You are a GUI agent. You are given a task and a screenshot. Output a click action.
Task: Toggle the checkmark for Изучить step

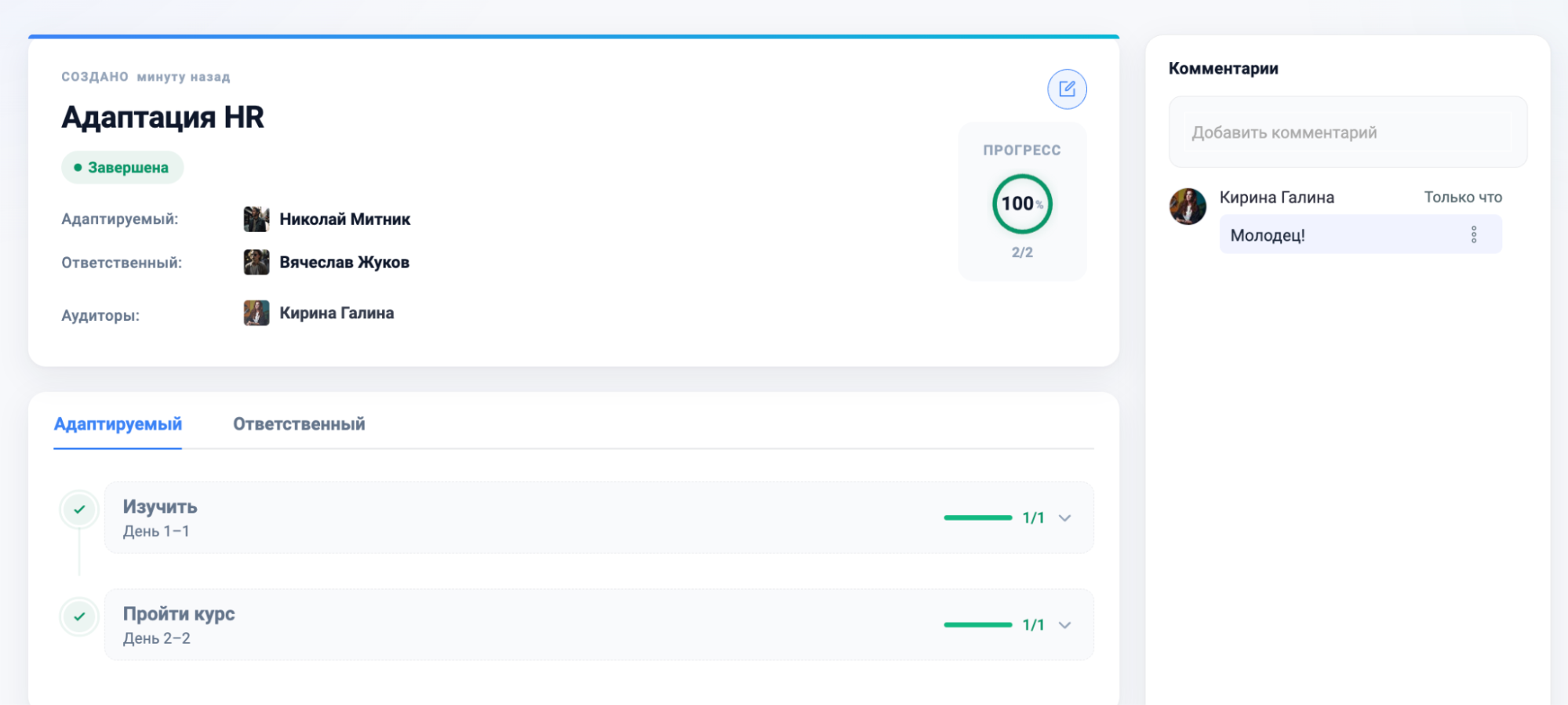tap(79, 510)
